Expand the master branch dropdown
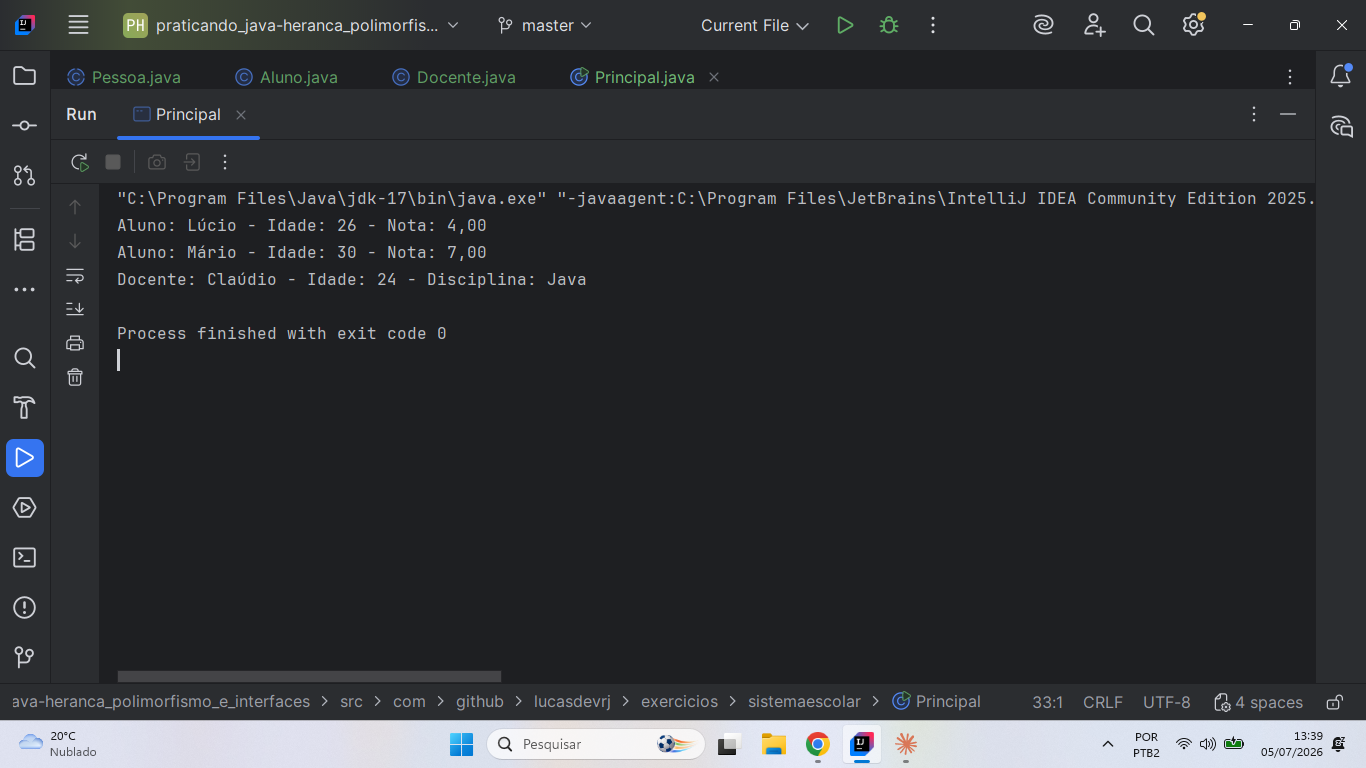 545,26
